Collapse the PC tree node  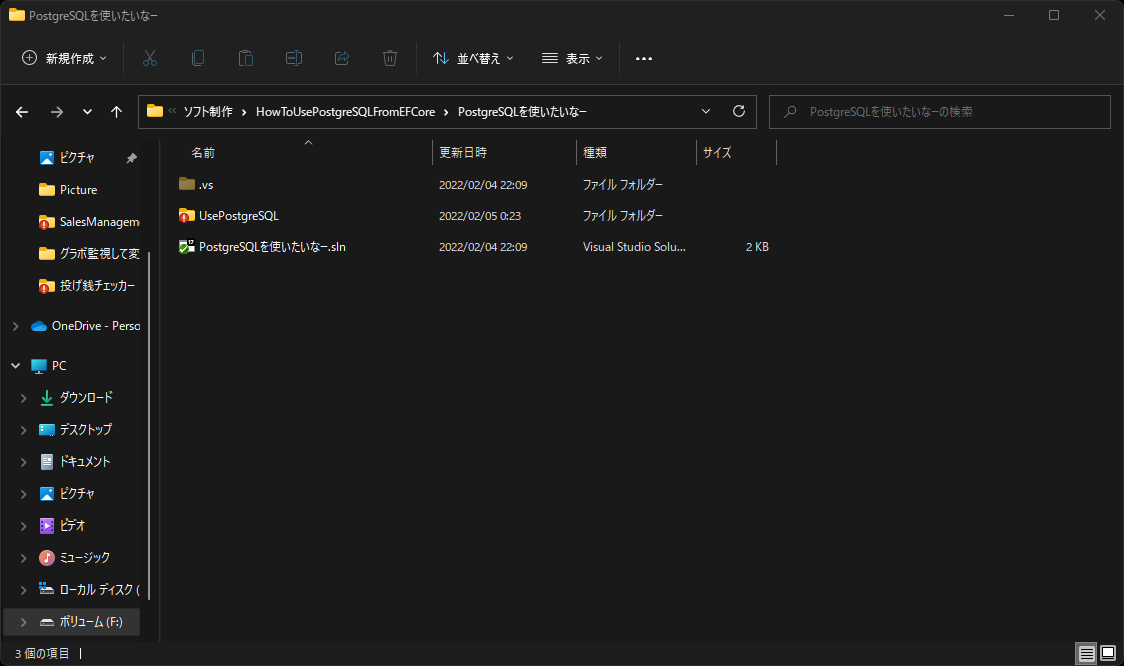[16, 366]
